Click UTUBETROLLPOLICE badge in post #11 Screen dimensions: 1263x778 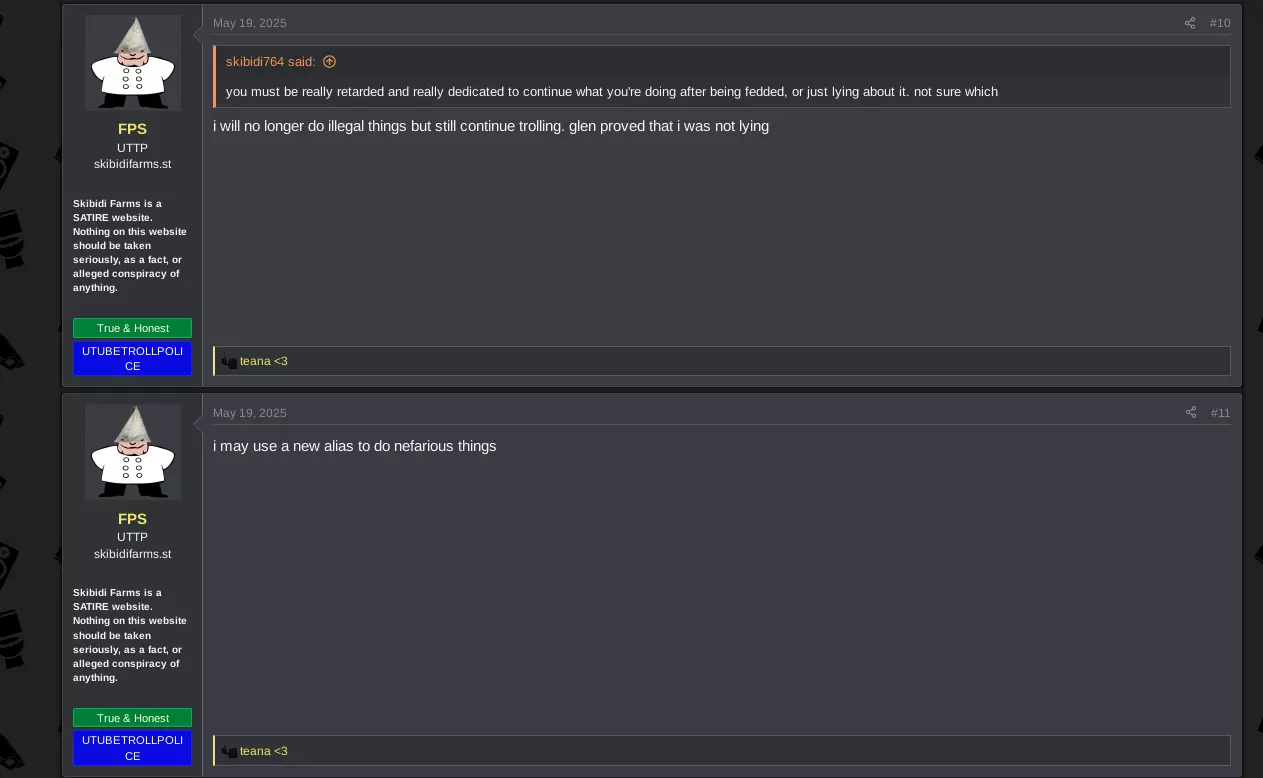pos(133,748)
